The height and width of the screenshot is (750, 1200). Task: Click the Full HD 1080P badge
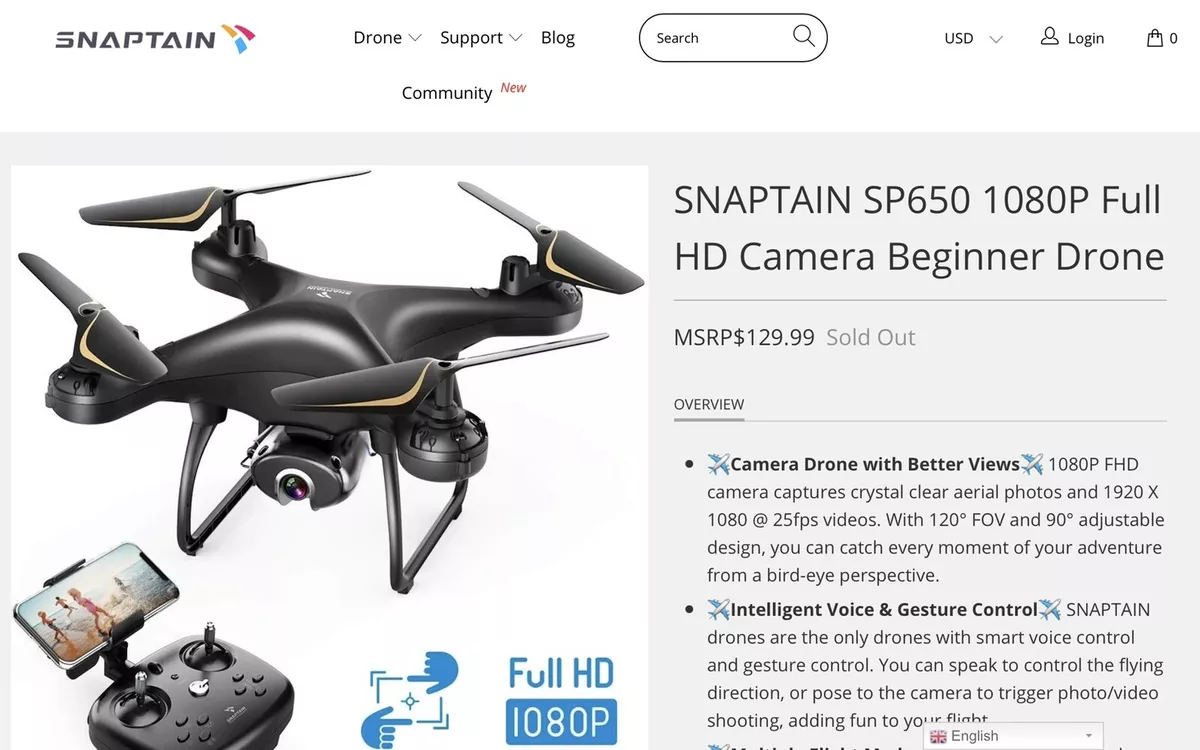[560, 700]
